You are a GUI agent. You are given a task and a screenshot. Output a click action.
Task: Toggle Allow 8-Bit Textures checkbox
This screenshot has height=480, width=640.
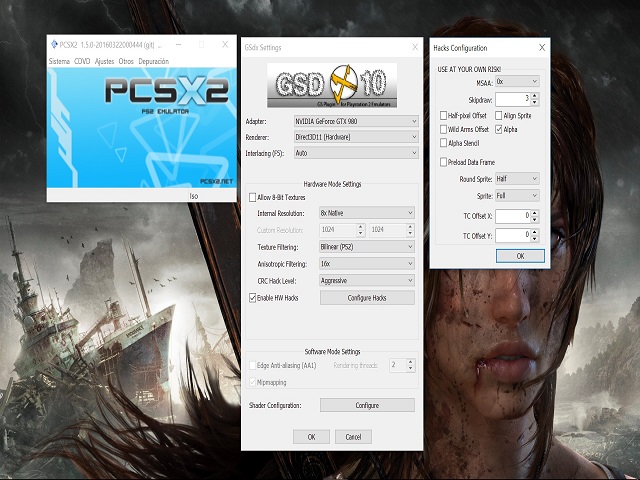click(x=253, y=198)
